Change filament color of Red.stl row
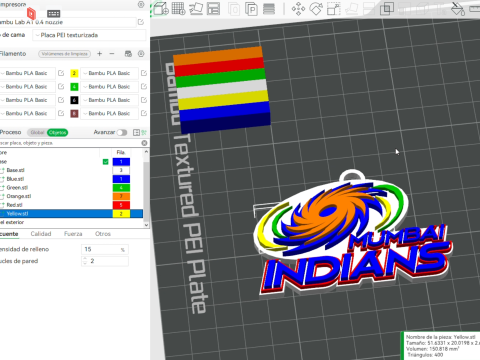 pos(121,205)
